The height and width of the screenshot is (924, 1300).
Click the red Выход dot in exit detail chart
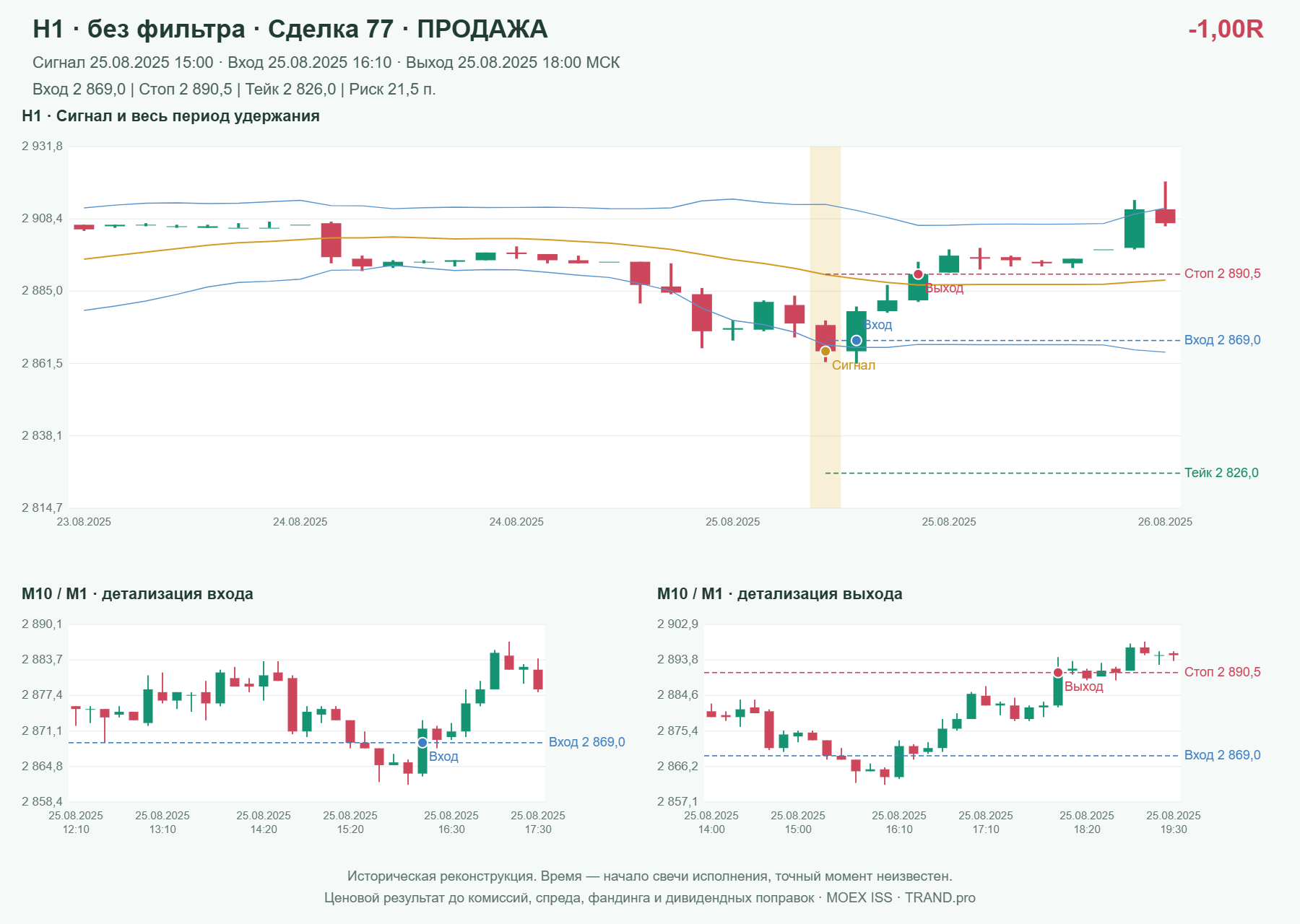pyautogui.click(x=1058, y=673)
